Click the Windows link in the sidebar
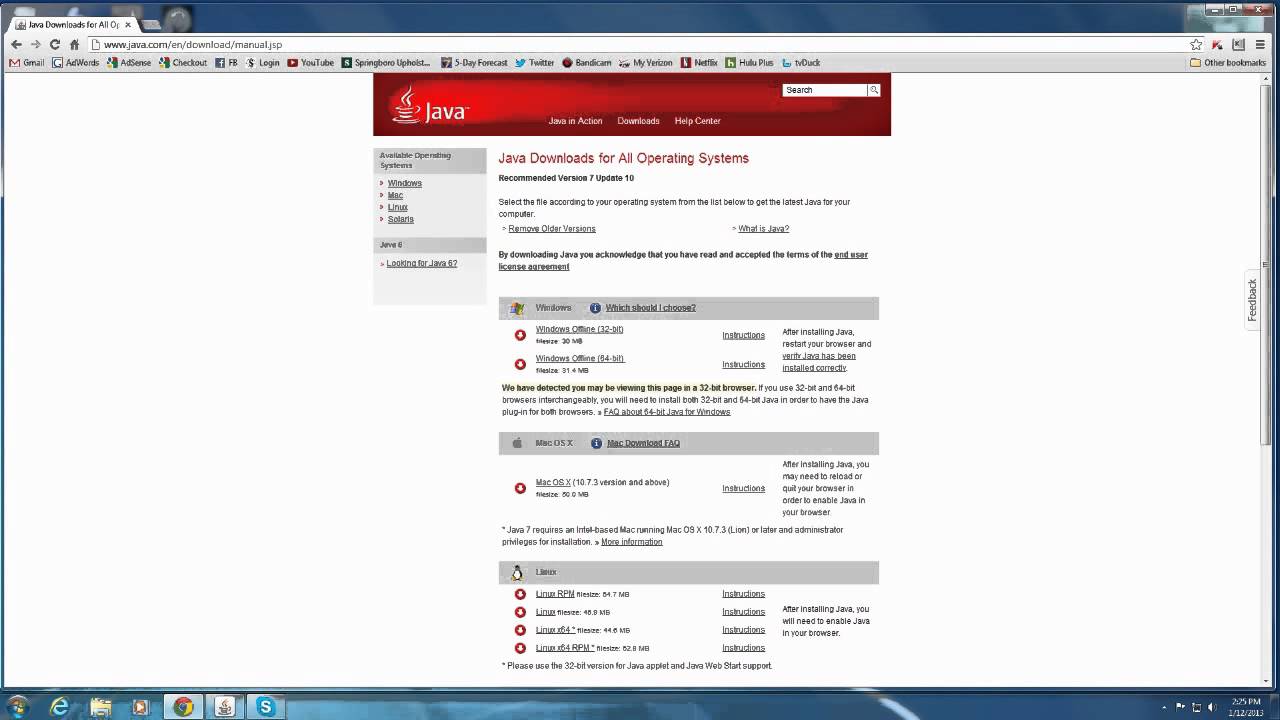Viewport: 1280px width, 720px height. click(x=404, y=183)
